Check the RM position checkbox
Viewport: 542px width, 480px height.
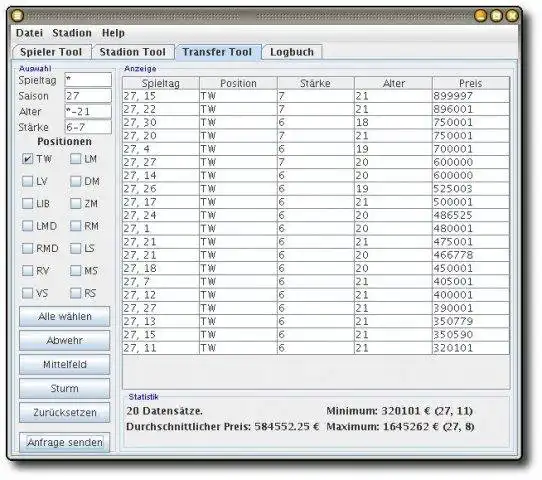pyautogui.click(x=75, y=226)
